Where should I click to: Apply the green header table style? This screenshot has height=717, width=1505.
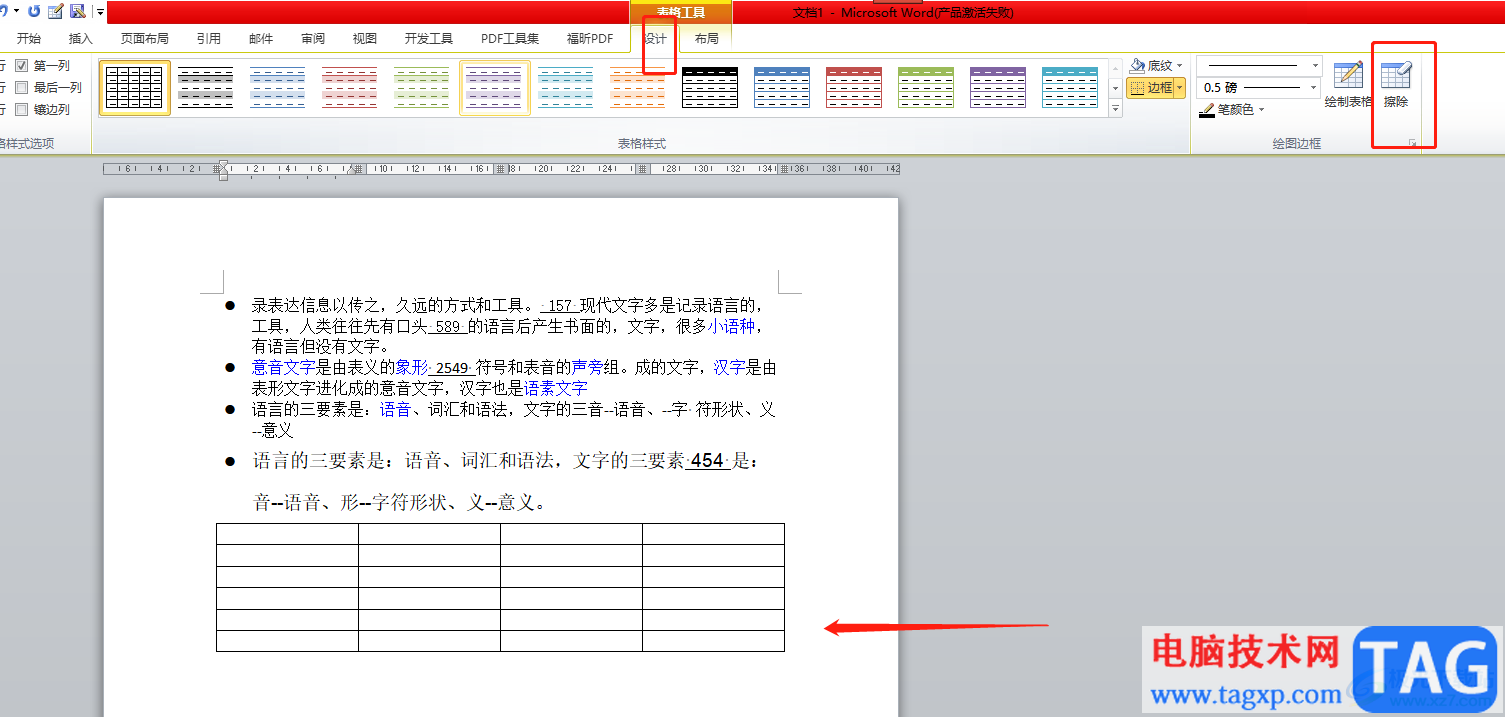[926, 88]
